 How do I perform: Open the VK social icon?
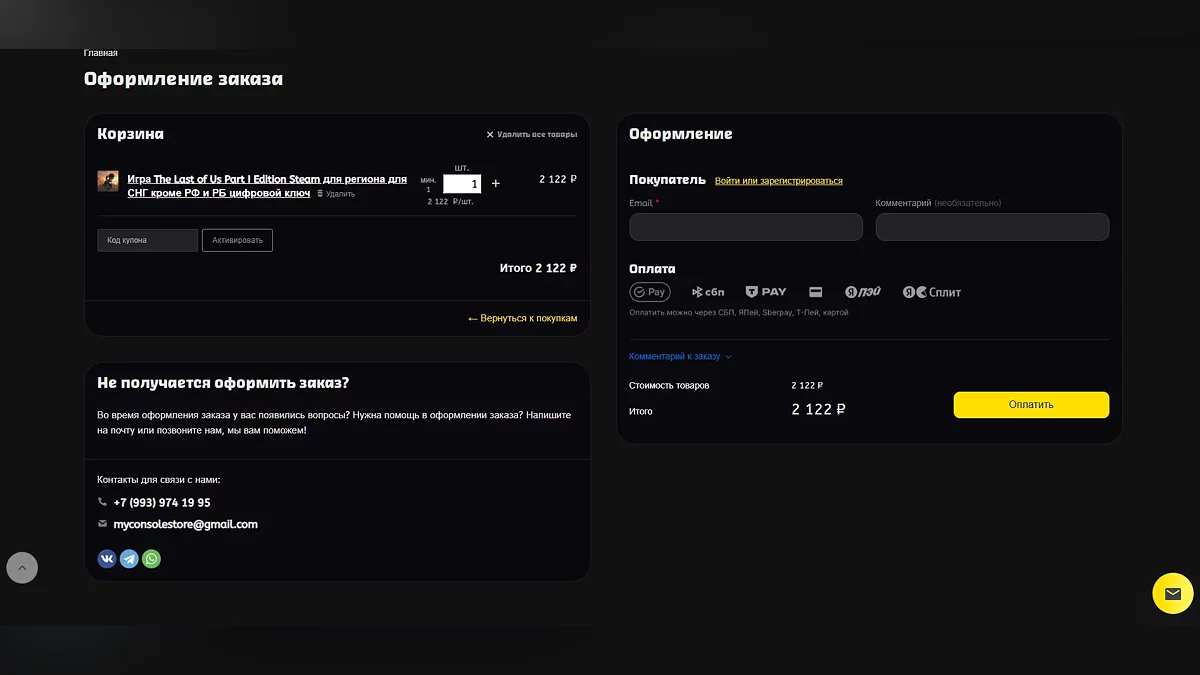pyautogui.click(x=107, y=559)
